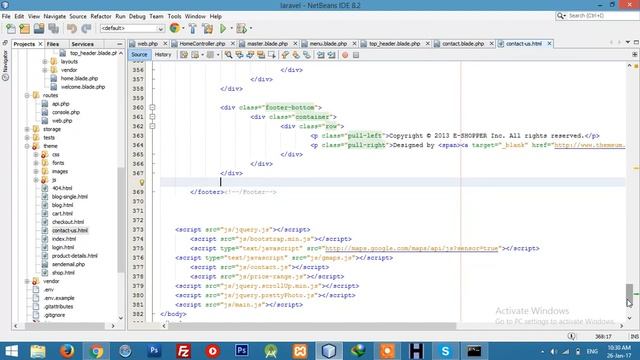
Task: Toggle Highlight Search editor icon
Action: pyautogui.click(x=260, y=55)
